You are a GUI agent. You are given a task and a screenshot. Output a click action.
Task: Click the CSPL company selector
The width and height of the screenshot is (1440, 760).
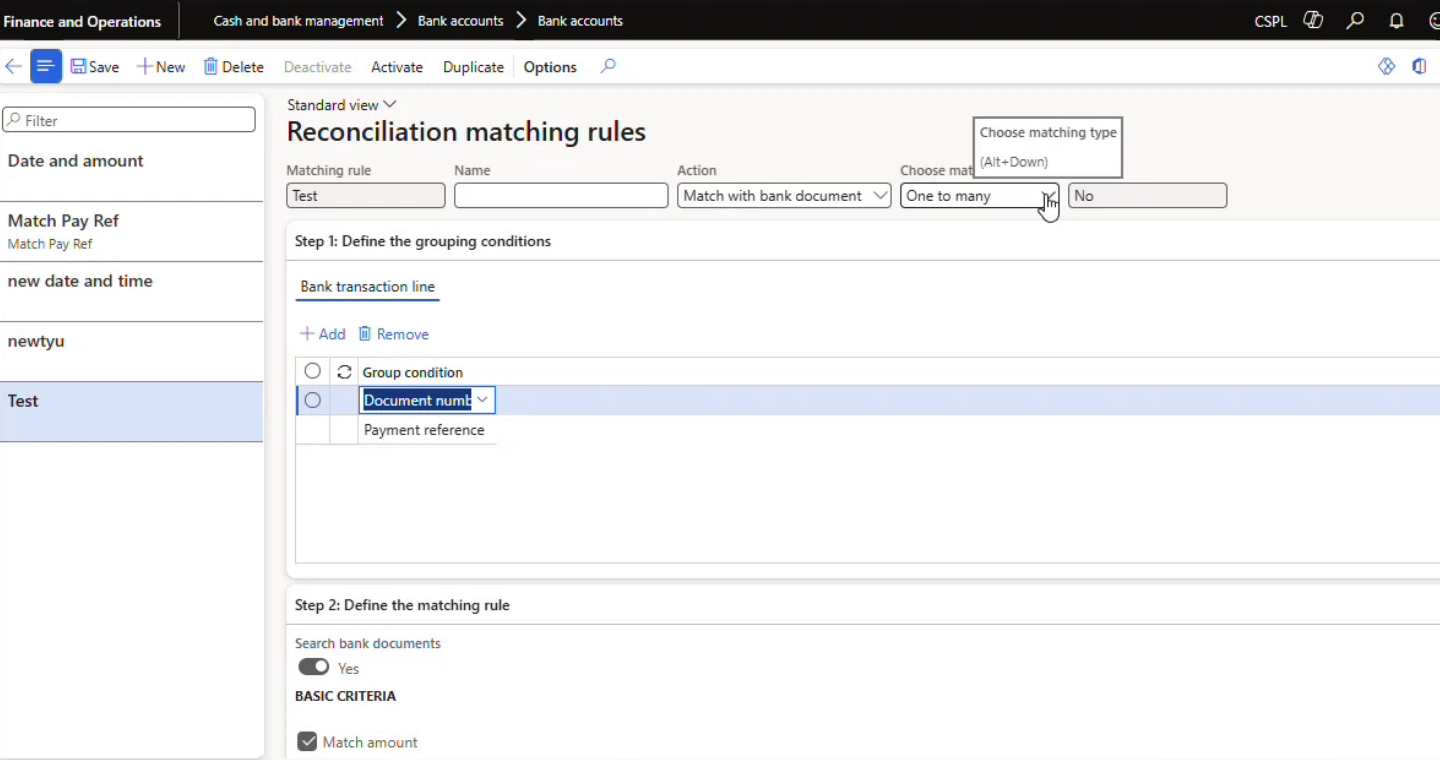[1270, 21]
